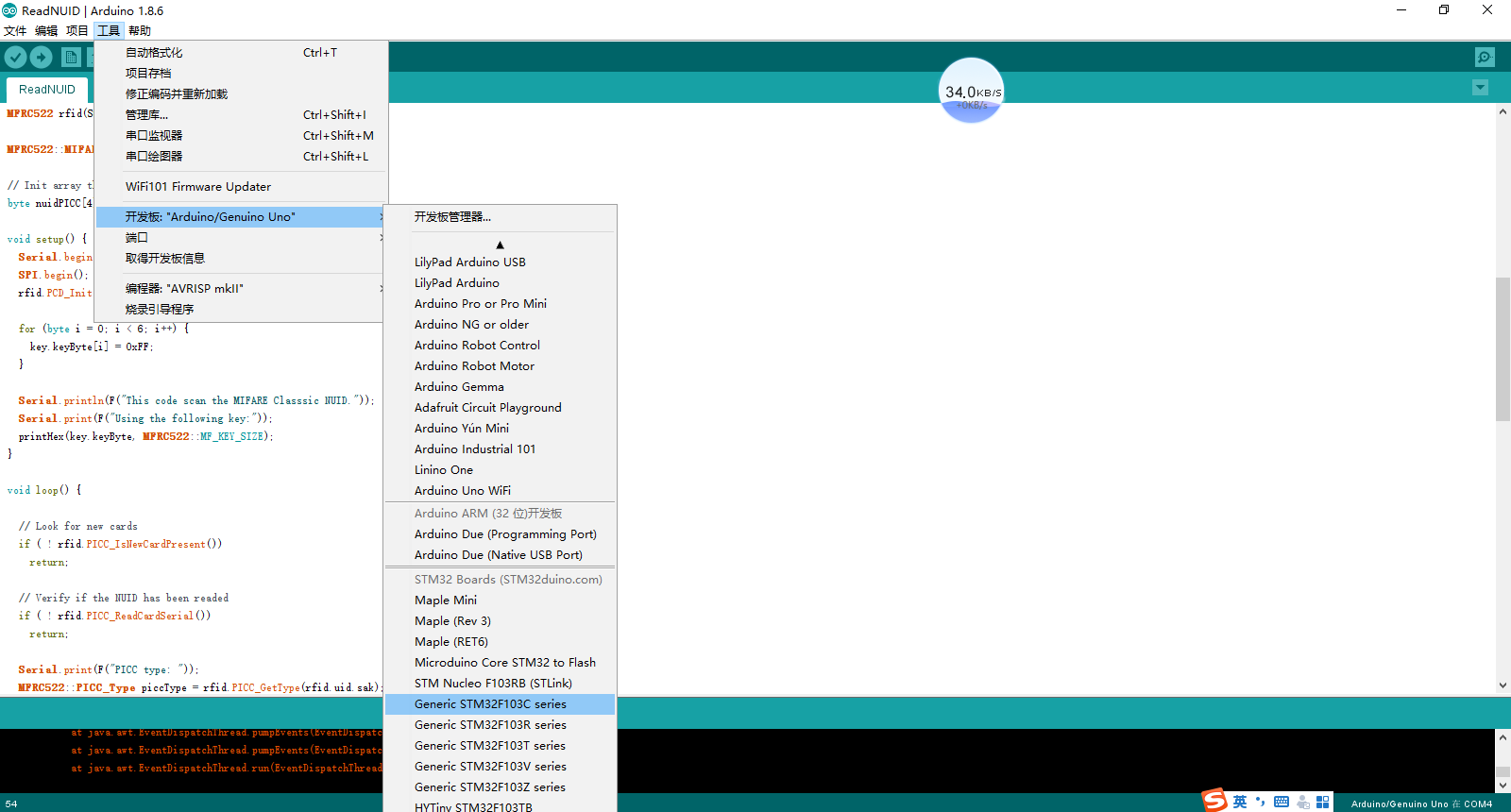Select LilyPad Arduino board
This screenshot has width=1511, height=812.
coord(500,283)
